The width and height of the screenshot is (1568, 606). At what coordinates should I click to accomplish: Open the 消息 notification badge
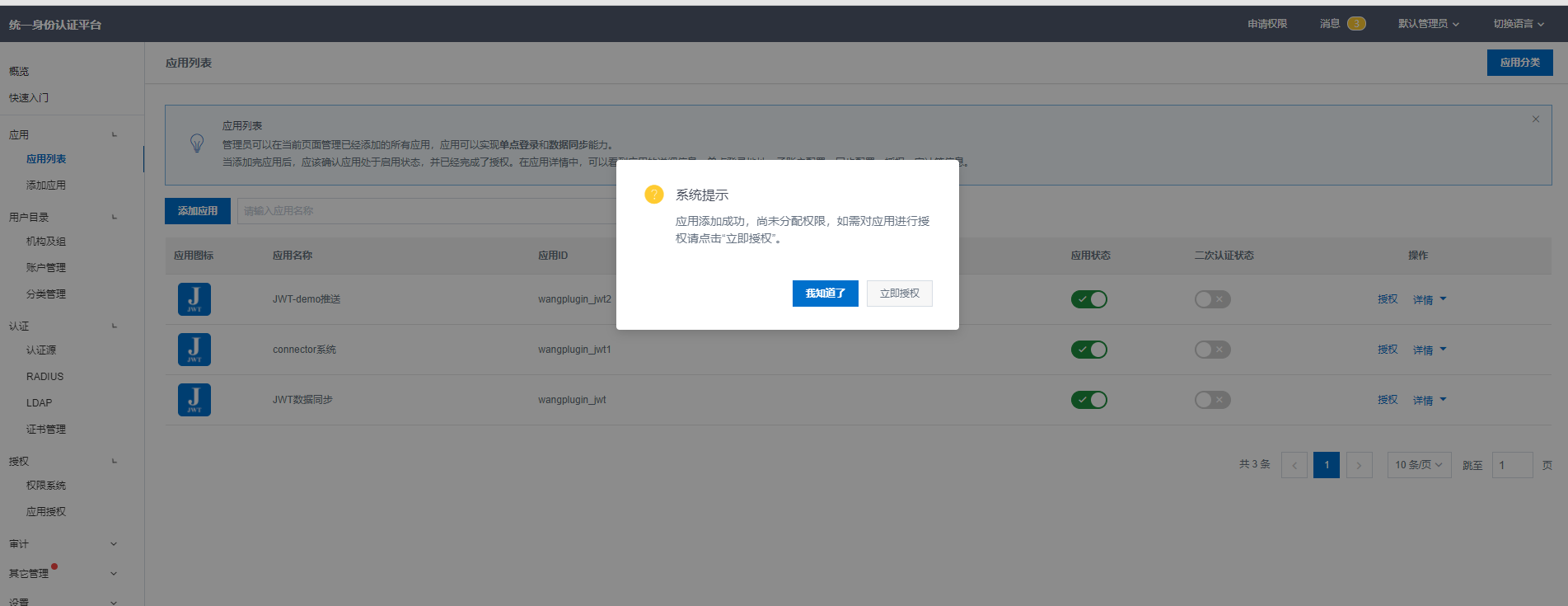pyautogui.click(x=1356, y=24)
